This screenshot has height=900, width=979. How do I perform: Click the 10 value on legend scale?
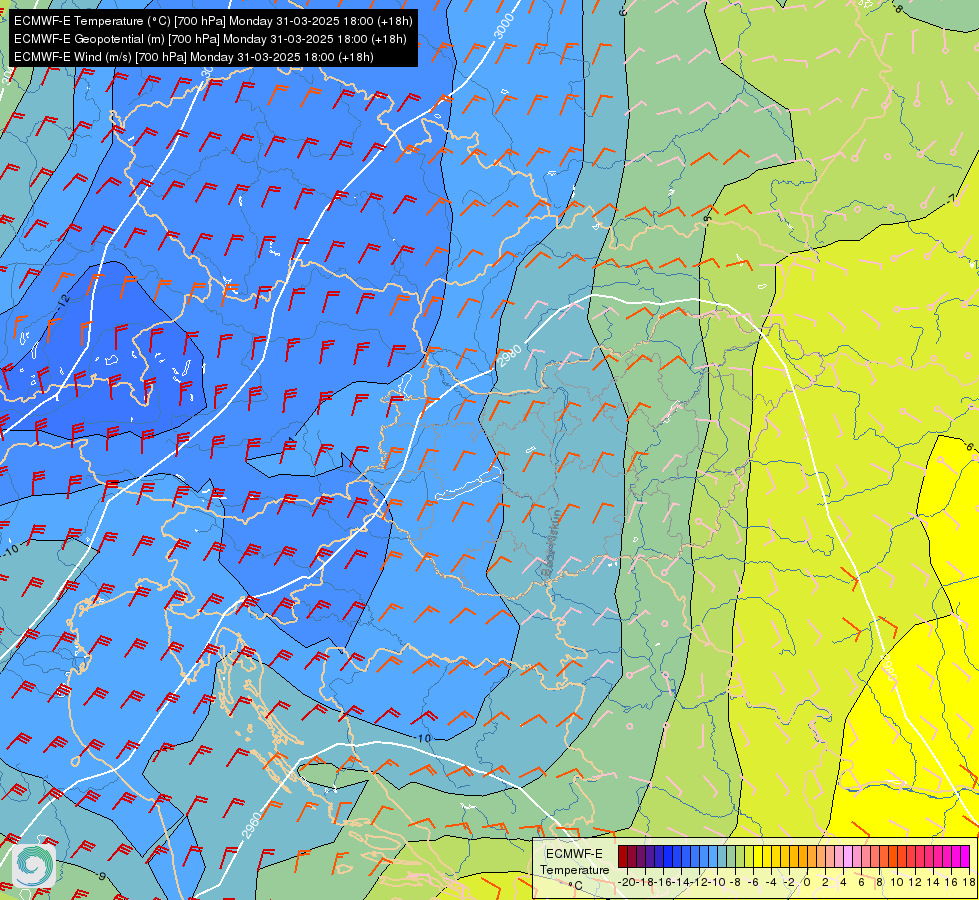[897, 883]
